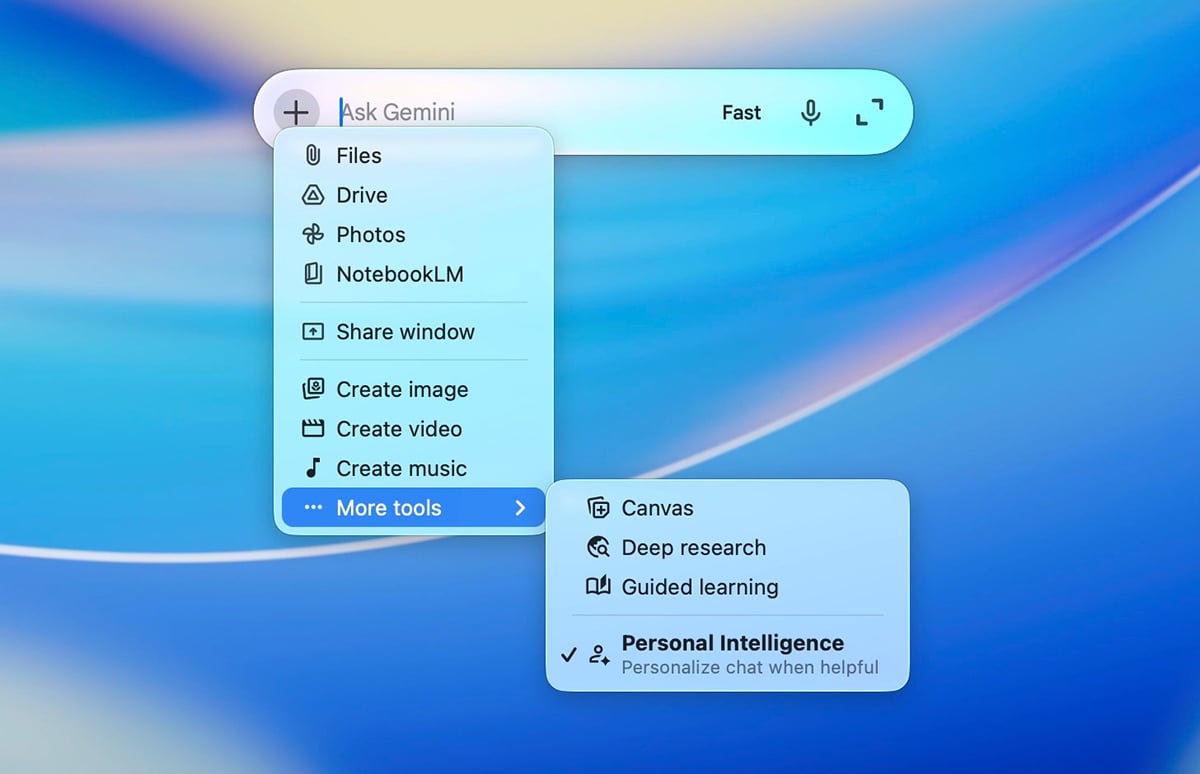Select Guided learning option
Viewport: 1200px width, 774px height.
[x=728, y=587]
